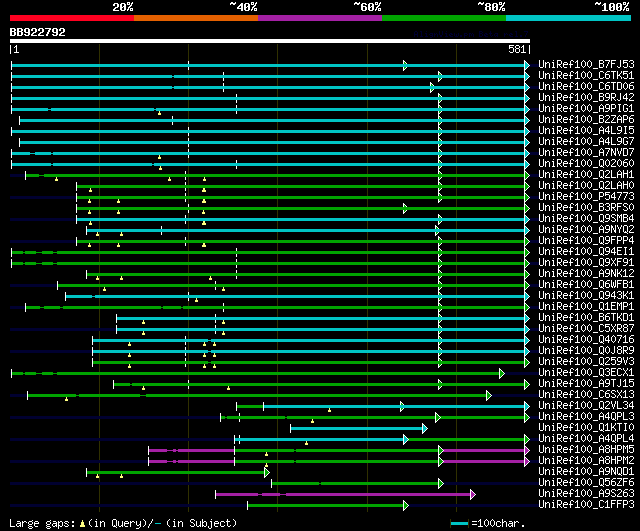Click the cyan ~100% legend segment
Image resolution: width=640 pixels, height=531 pixels.
pos(569,18)
